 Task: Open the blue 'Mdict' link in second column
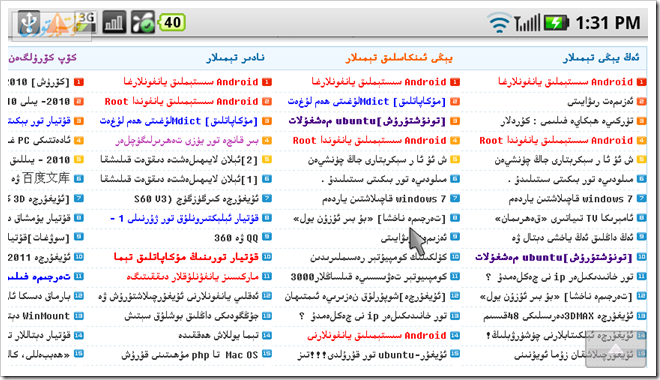(x=367, y=101)
